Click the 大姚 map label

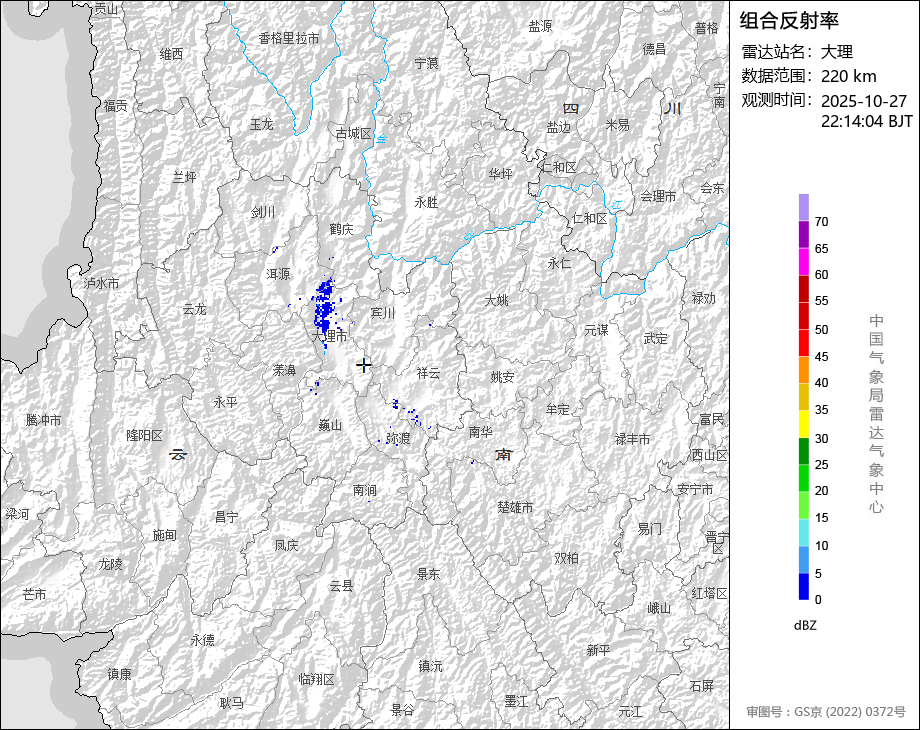pyautogui.click(x=496, y=300)
